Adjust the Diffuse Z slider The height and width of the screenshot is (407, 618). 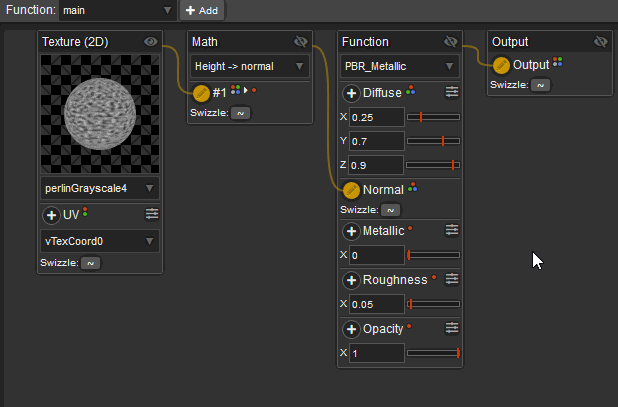(433, 165)
